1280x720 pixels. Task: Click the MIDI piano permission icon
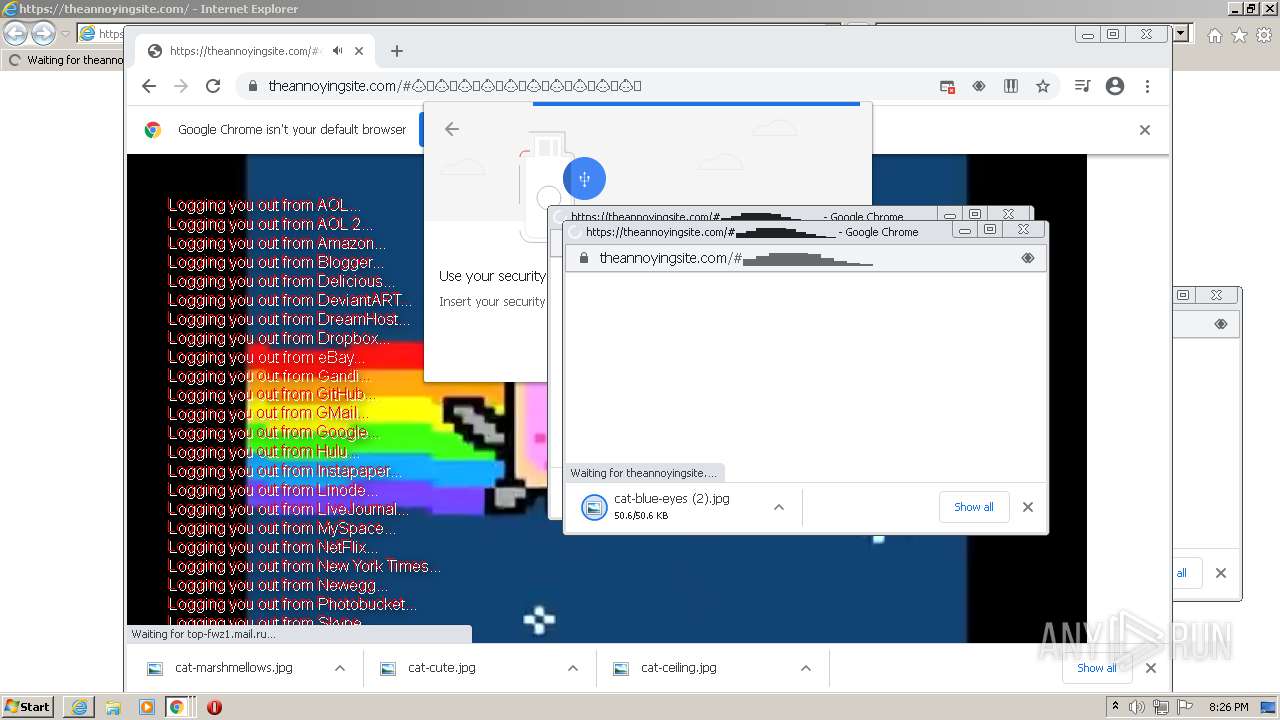(x=1011, y=86)
